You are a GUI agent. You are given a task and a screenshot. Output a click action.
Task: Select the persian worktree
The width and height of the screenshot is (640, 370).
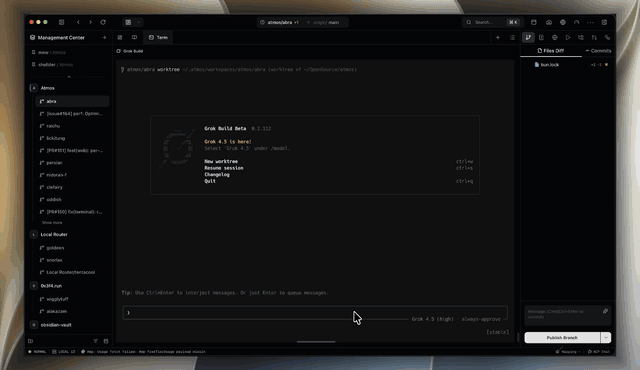point(72,163)
